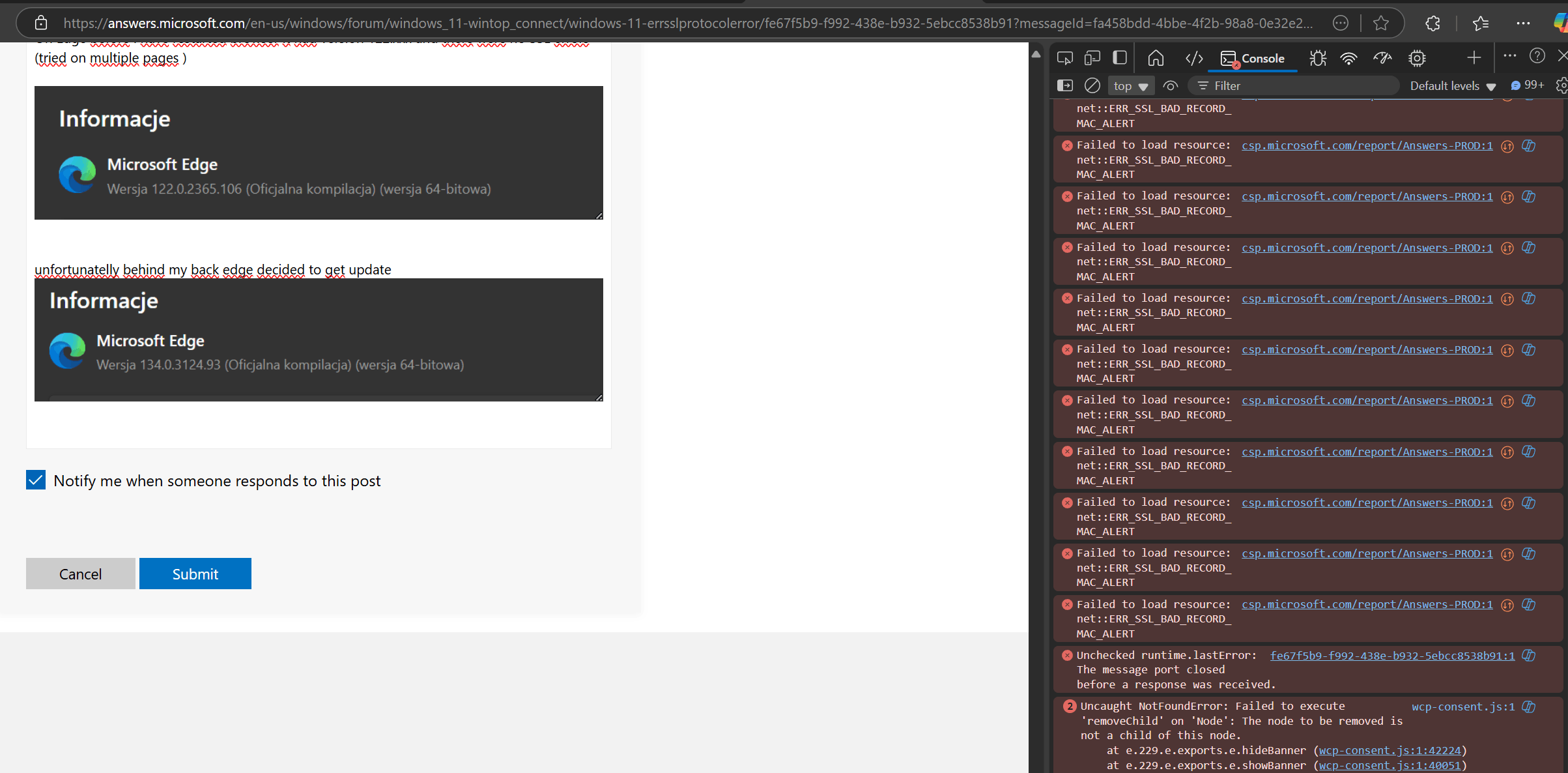The width and height of the screenshot is (1568, 773).
Task: Toggle live expression eye icon
Action: 1171,85
